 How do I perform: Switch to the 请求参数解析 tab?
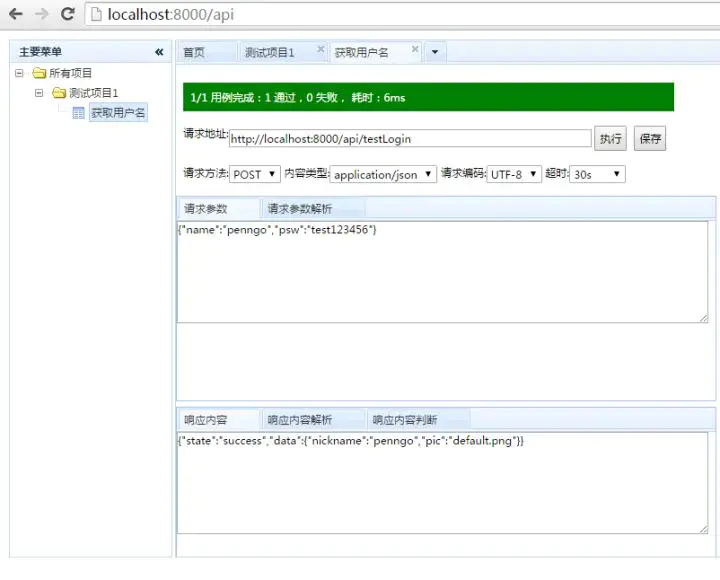[313, 208]
